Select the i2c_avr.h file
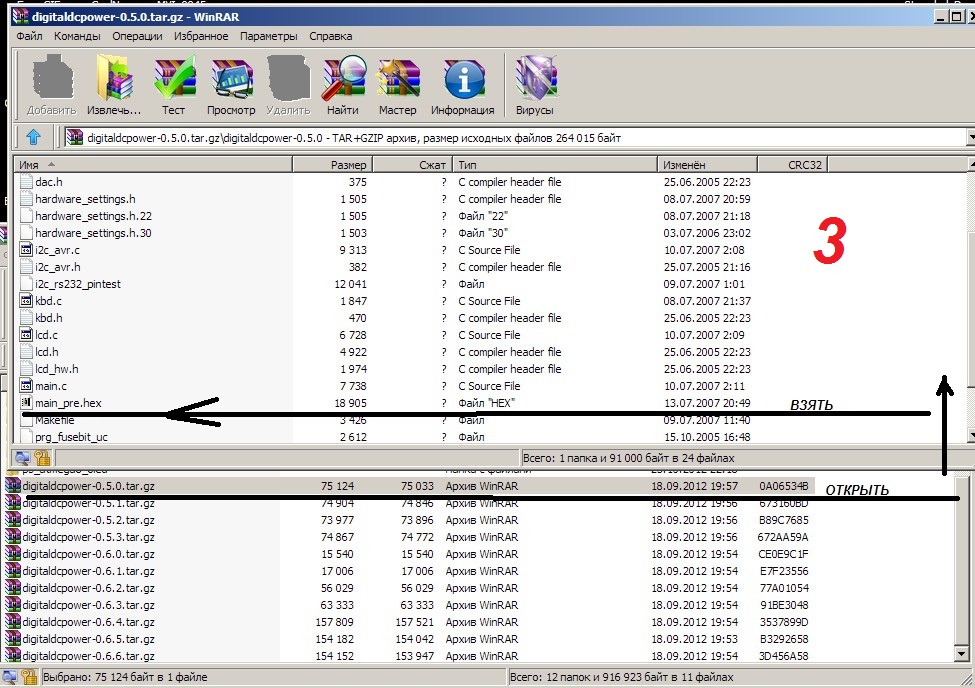Image resolution: width=975 pixels, height=688 pixels. click(x=58, y=267)
